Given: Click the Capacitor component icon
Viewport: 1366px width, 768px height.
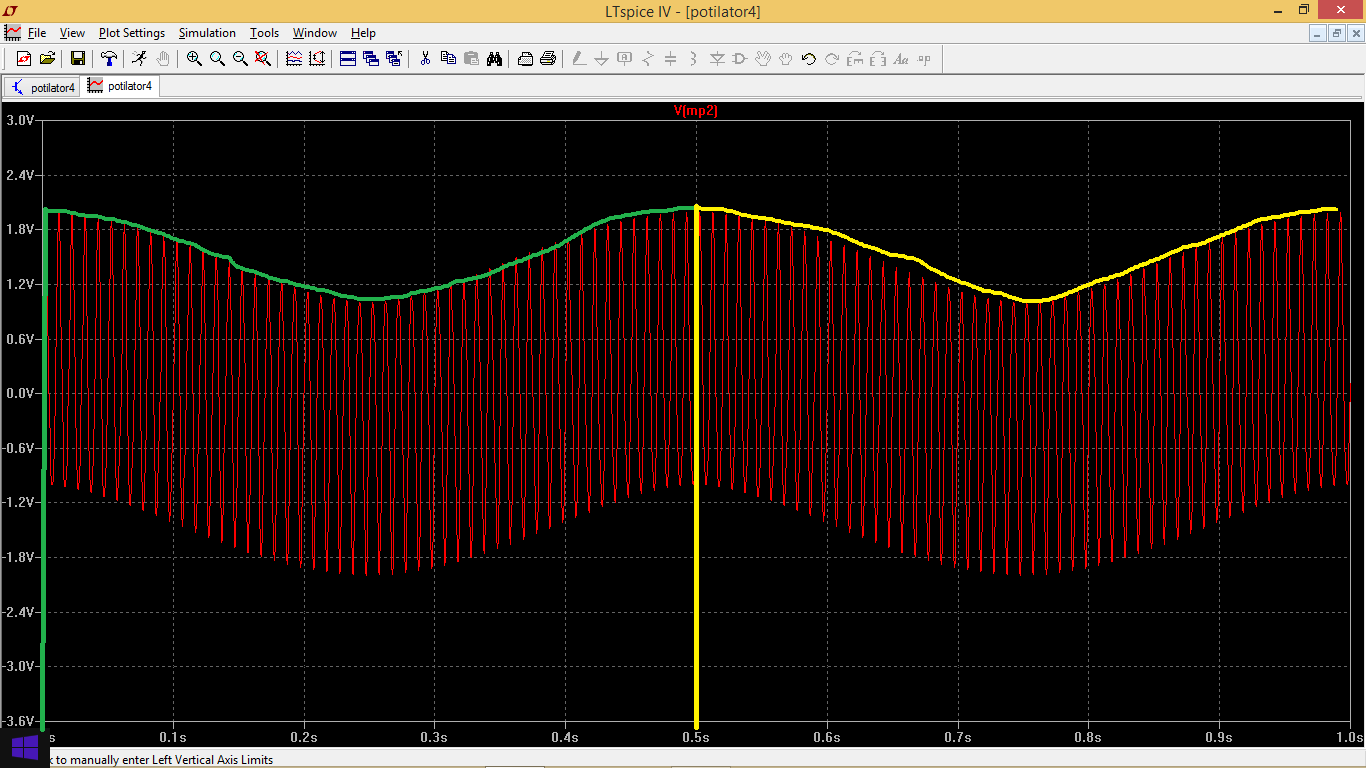Looking at the screenshot, I should click(x=670, y=59).
